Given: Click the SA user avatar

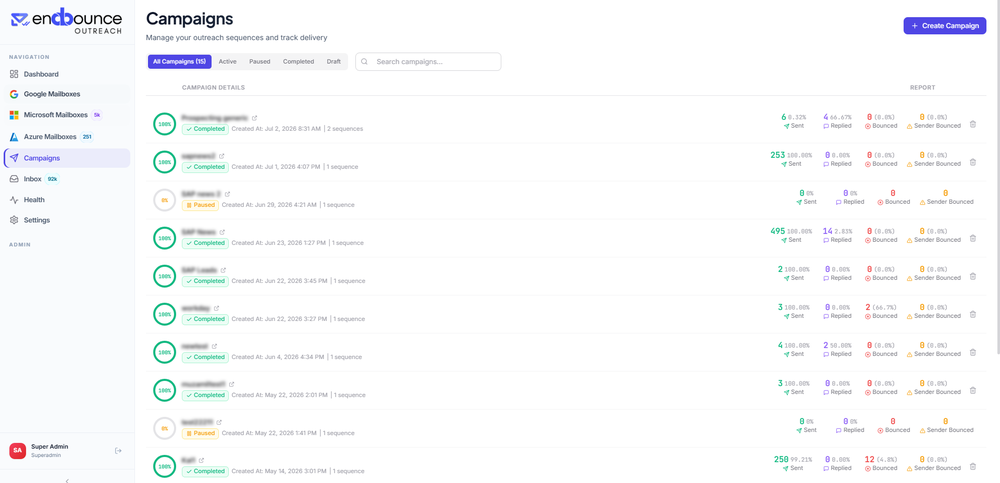Looking at the screenshot, I should (x=17, y=450).
